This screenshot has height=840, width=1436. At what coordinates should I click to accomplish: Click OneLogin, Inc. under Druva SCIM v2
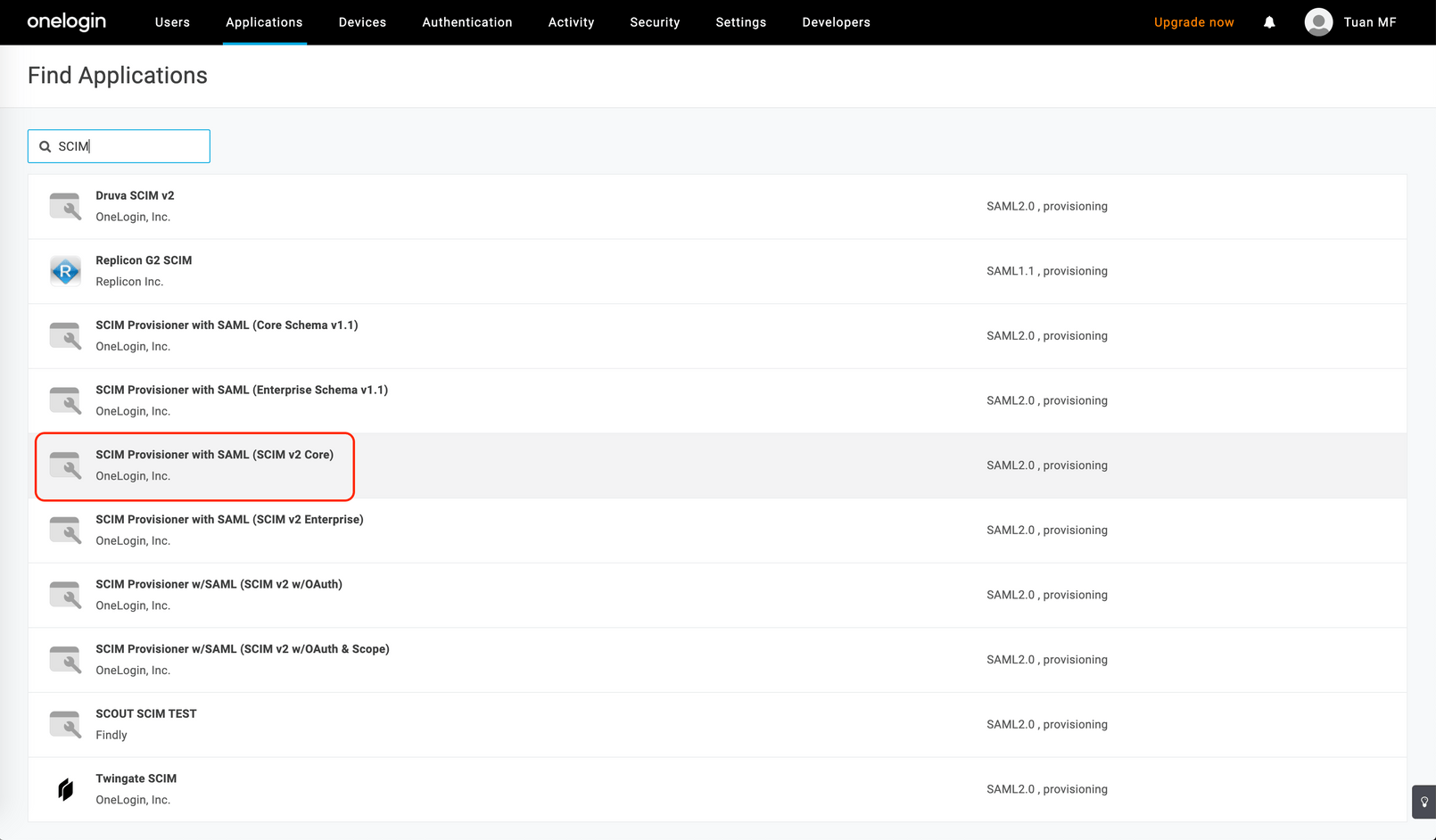[133, 217]
